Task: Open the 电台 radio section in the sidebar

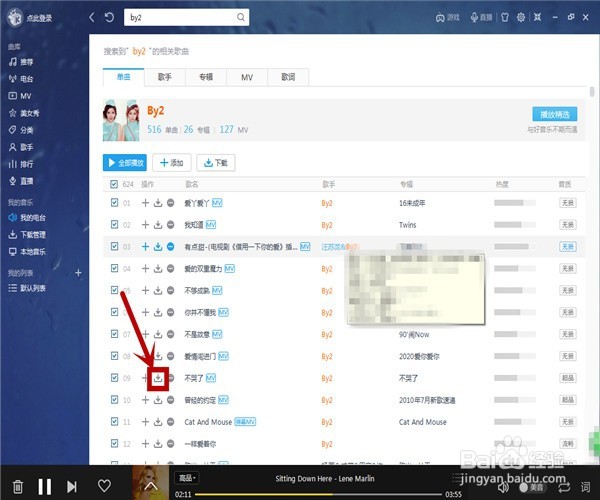Action: (21, 79)
